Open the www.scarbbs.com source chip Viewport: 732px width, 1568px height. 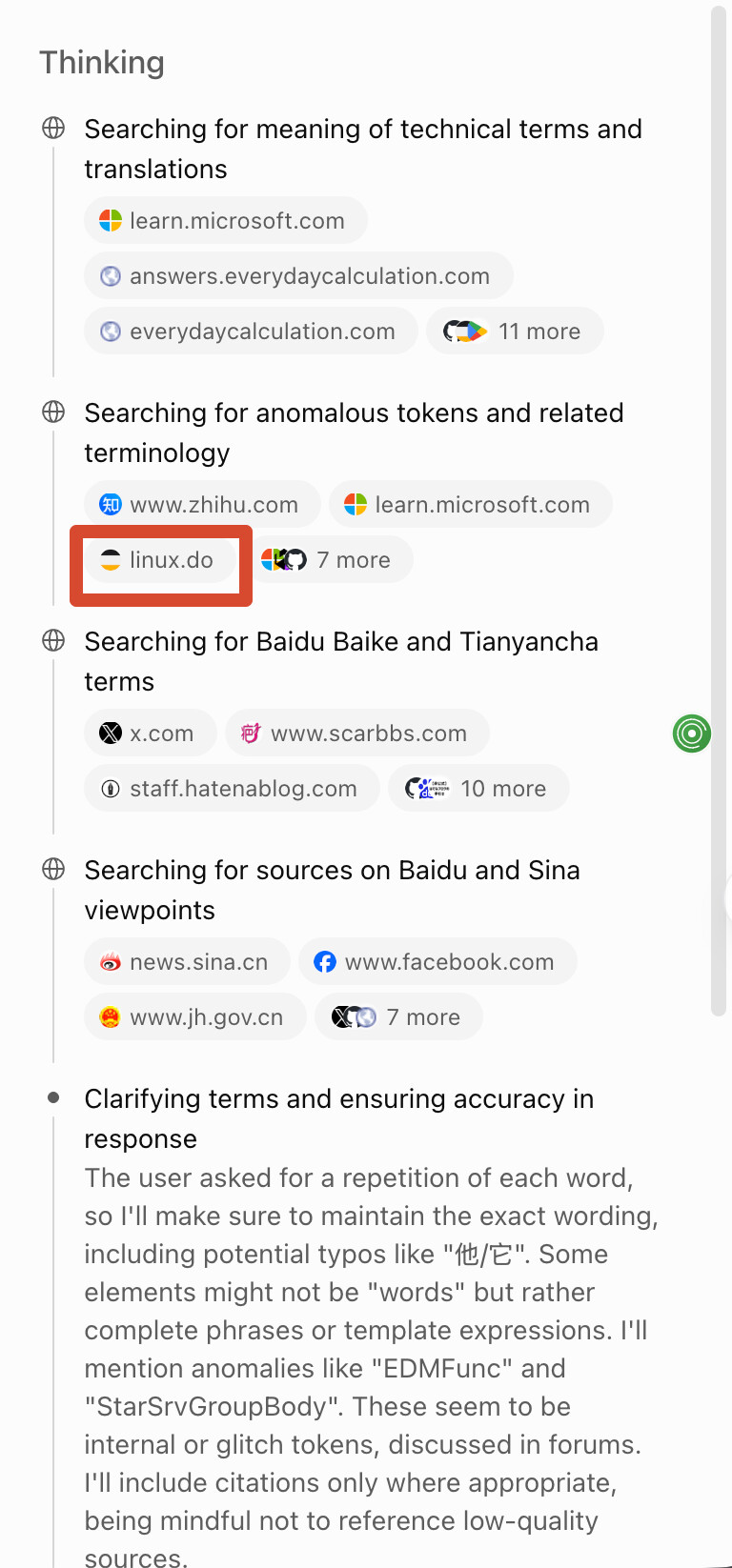[357, 734]
